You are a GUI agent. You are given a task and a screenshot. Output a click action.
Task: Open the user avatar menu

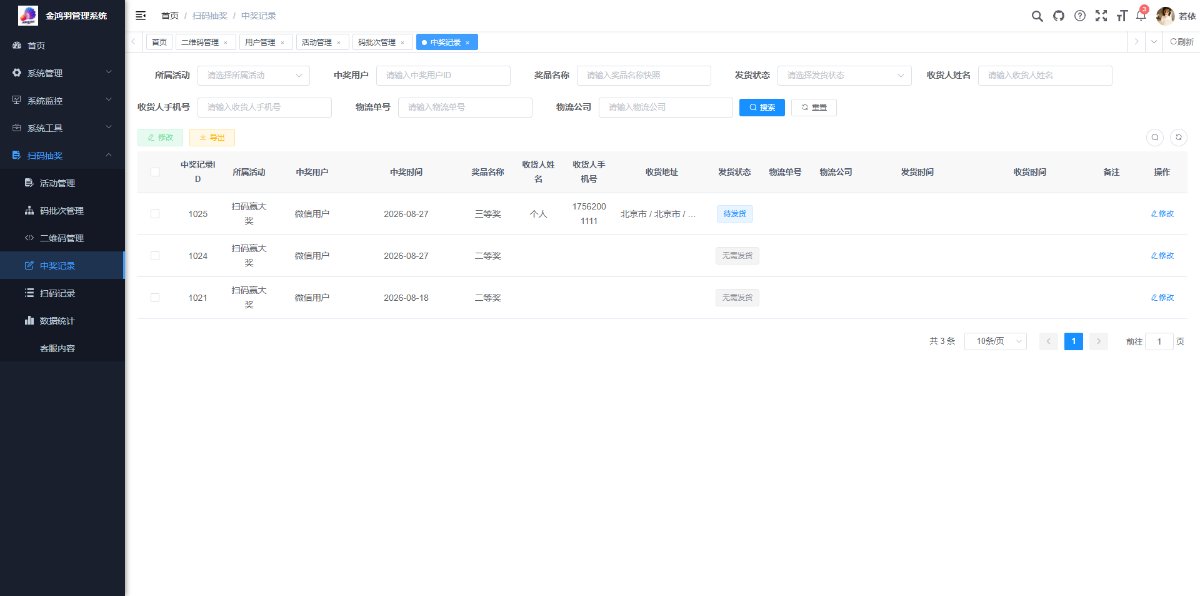1165,15
